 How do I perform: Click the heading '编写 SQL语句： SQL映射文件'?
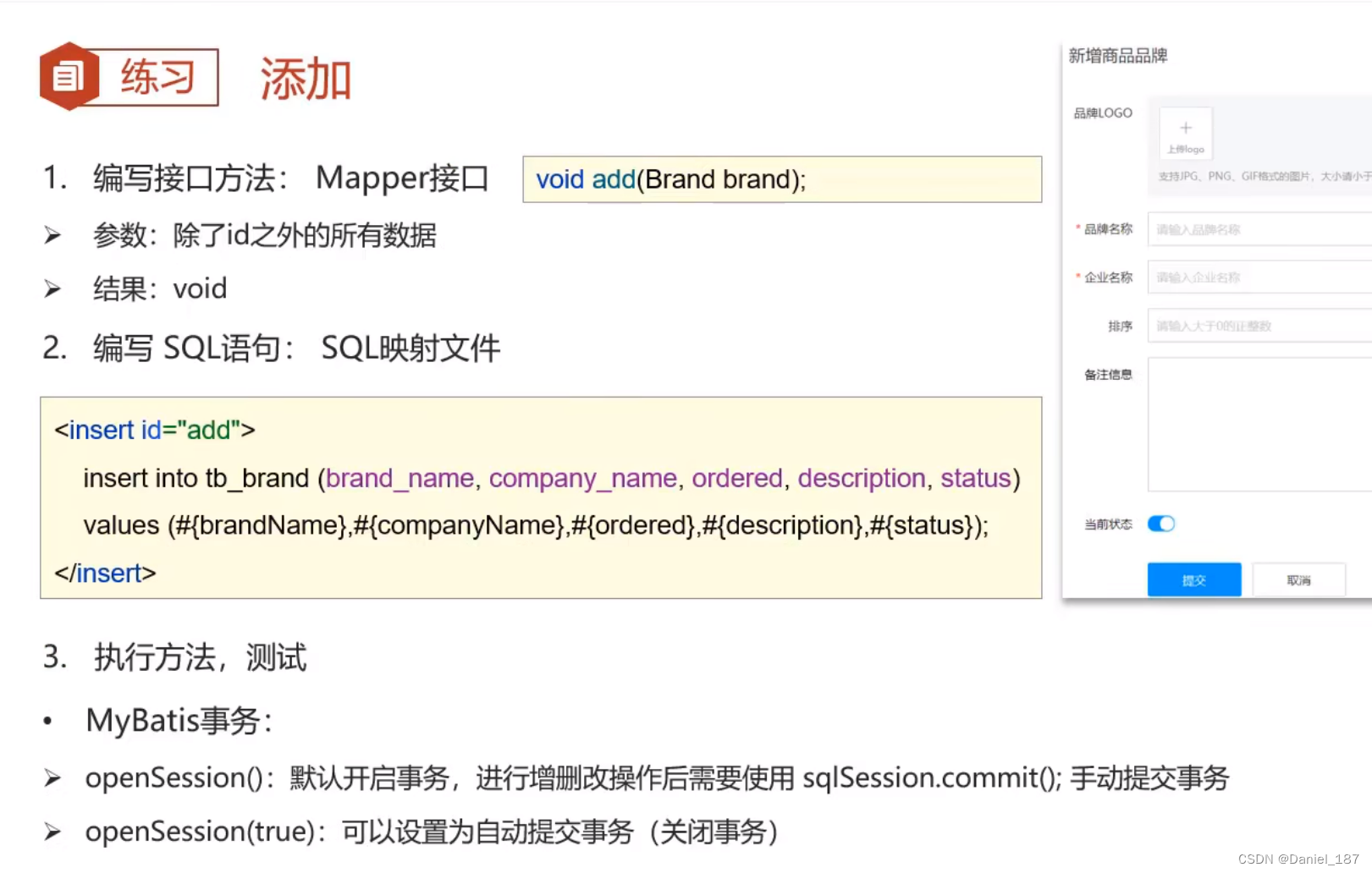click(296, 348)
